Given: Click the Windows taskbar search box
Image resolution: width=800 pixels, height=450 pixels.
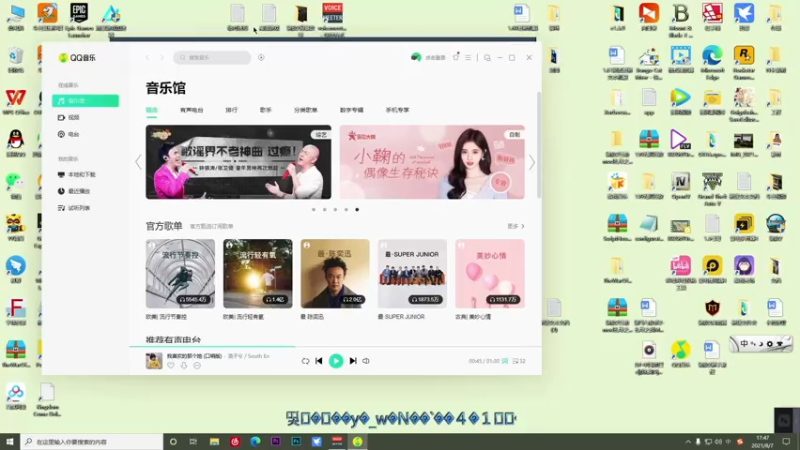Looking at the screenshot, I should [x=92, y=441].
